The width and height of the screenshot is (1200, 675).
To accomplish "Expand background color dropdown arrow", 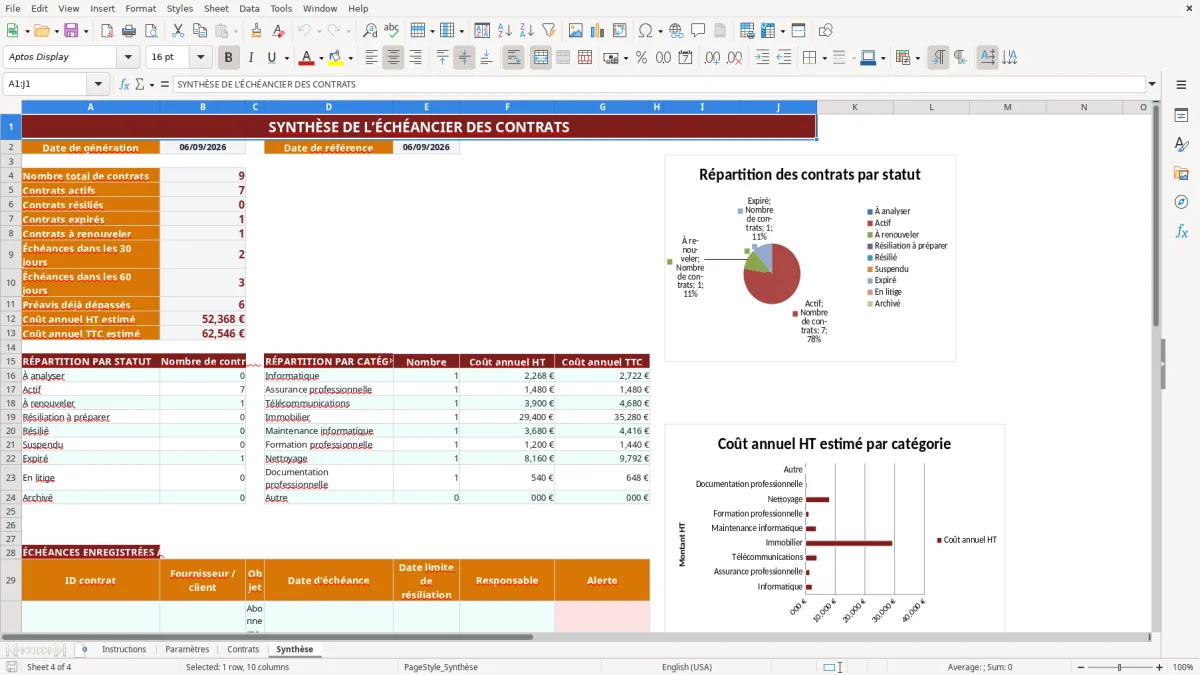I will click(x=350, y=58).
